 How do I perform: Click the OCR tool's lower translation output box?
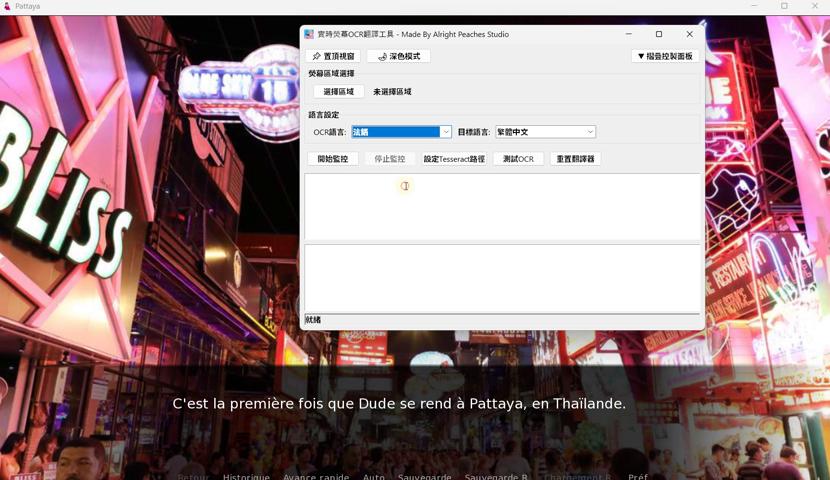pyautogui.click(x=502, y=278)
